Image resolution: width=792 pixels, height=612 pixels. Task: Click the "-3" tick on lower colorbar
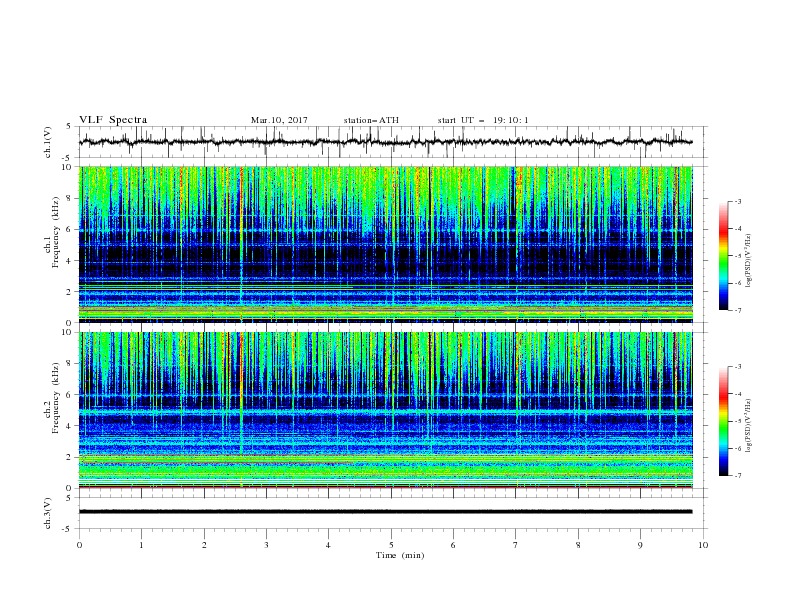click(737, 367)
